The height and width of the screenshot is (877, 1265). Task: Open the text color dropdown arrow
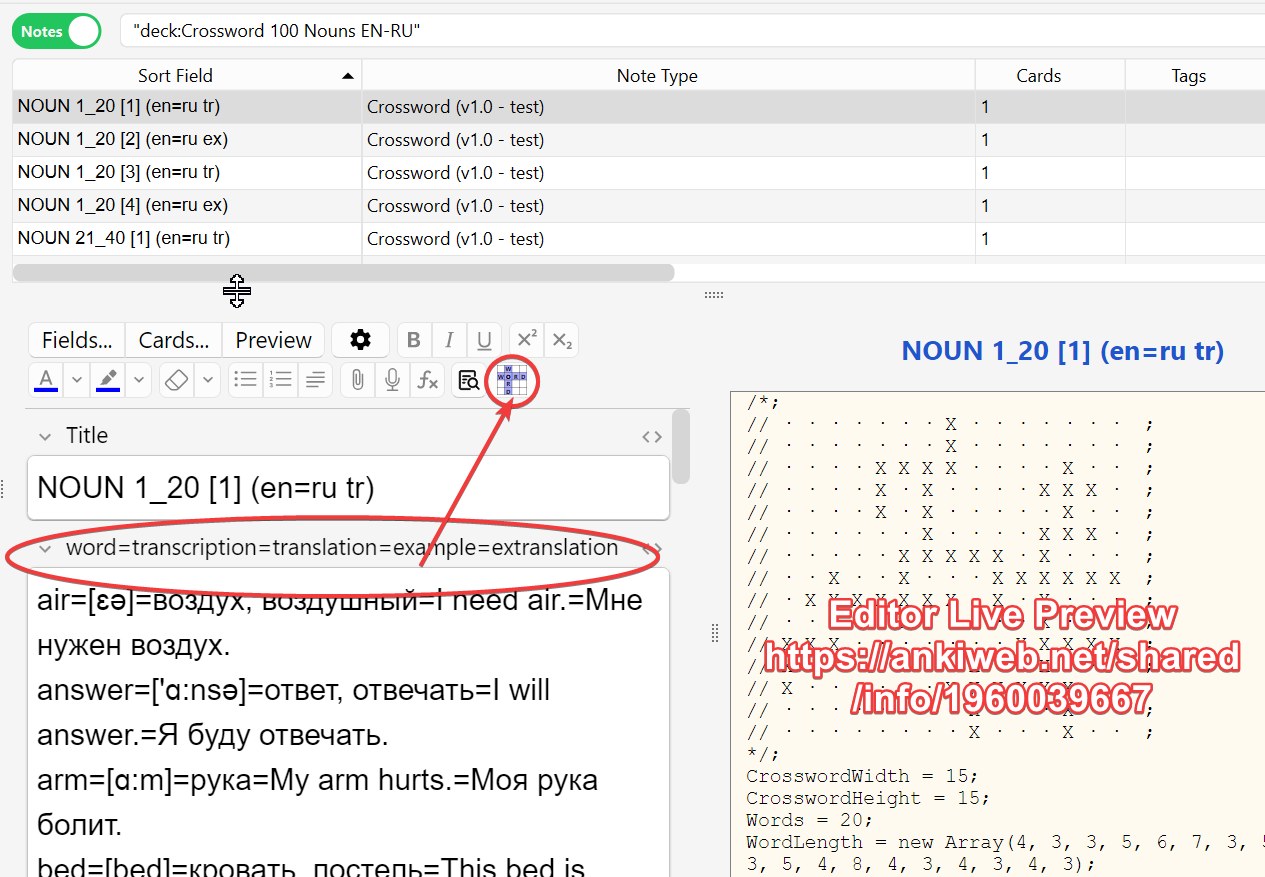77,380
